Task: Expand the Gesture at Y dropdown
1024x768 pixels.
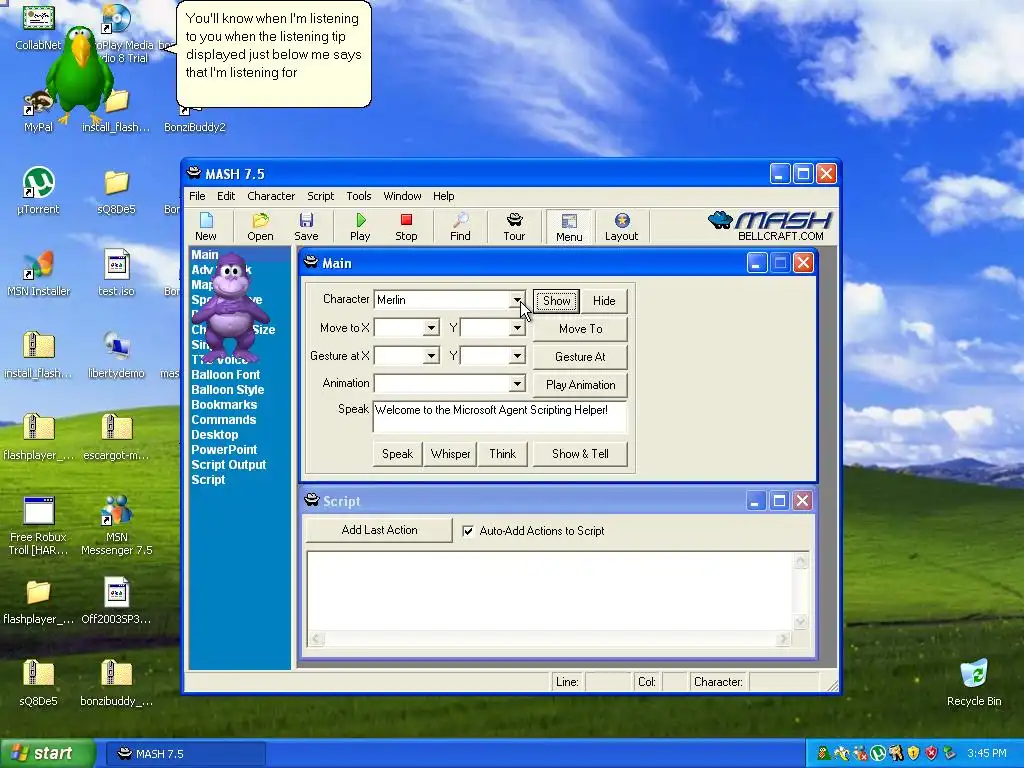Action: click(x=517, y=356)
